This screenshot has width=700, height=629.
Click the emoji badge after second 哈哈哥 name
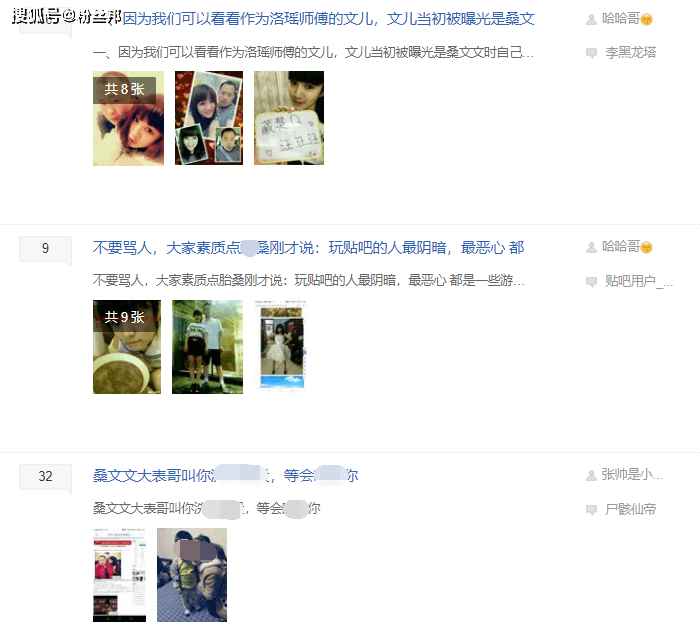click(646, 247)
